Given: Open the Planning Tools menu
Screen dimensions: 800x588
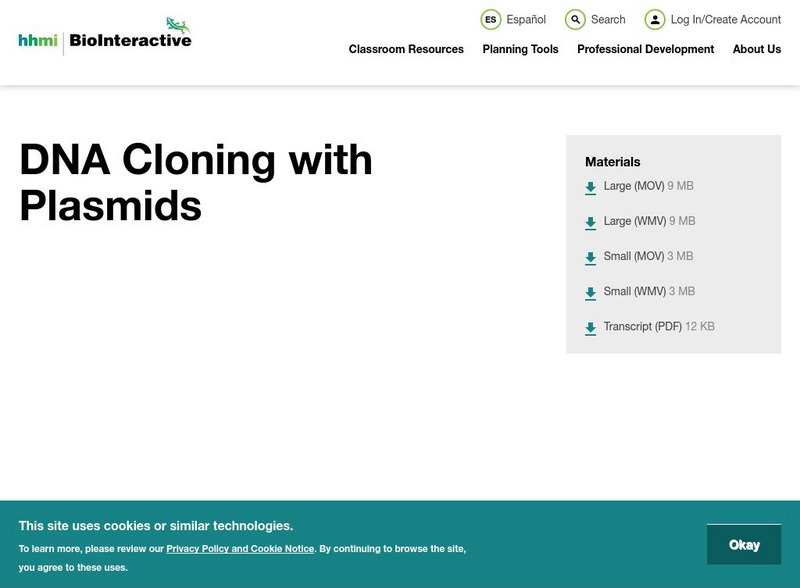Looking at the screenshot, I should tap(519, 49).
